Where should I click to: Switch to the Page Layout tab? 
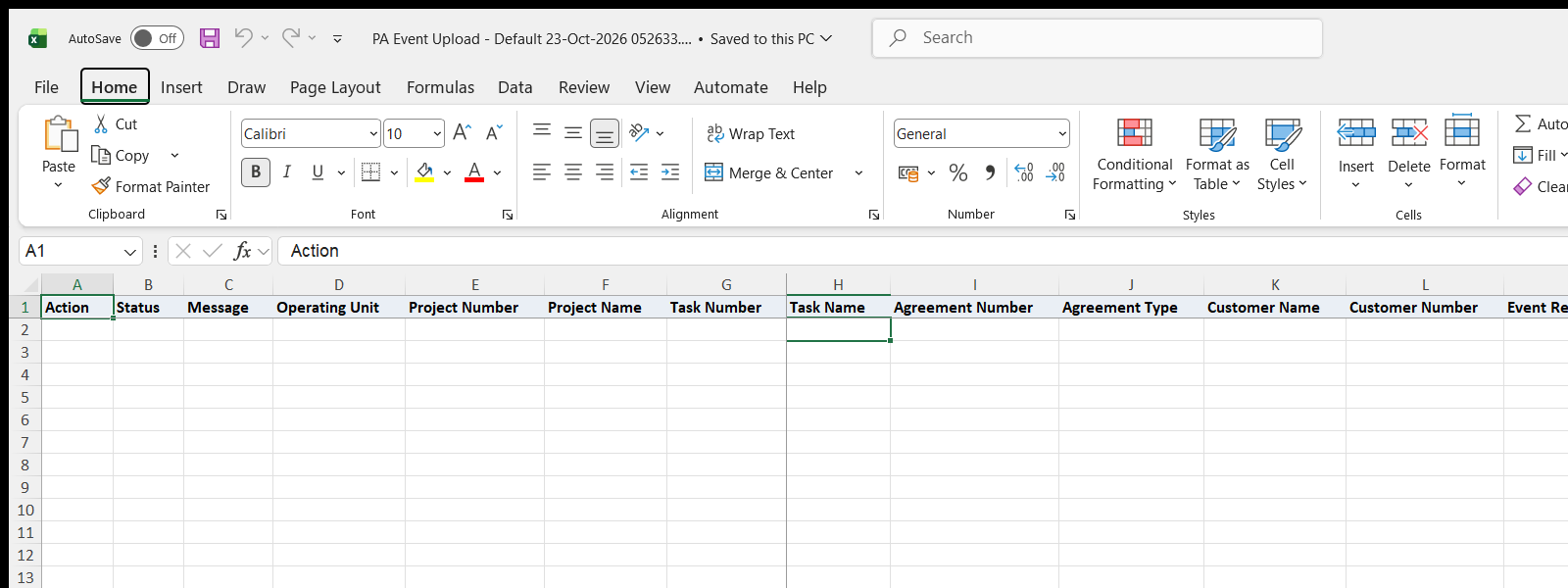click(x=335, y=87)
